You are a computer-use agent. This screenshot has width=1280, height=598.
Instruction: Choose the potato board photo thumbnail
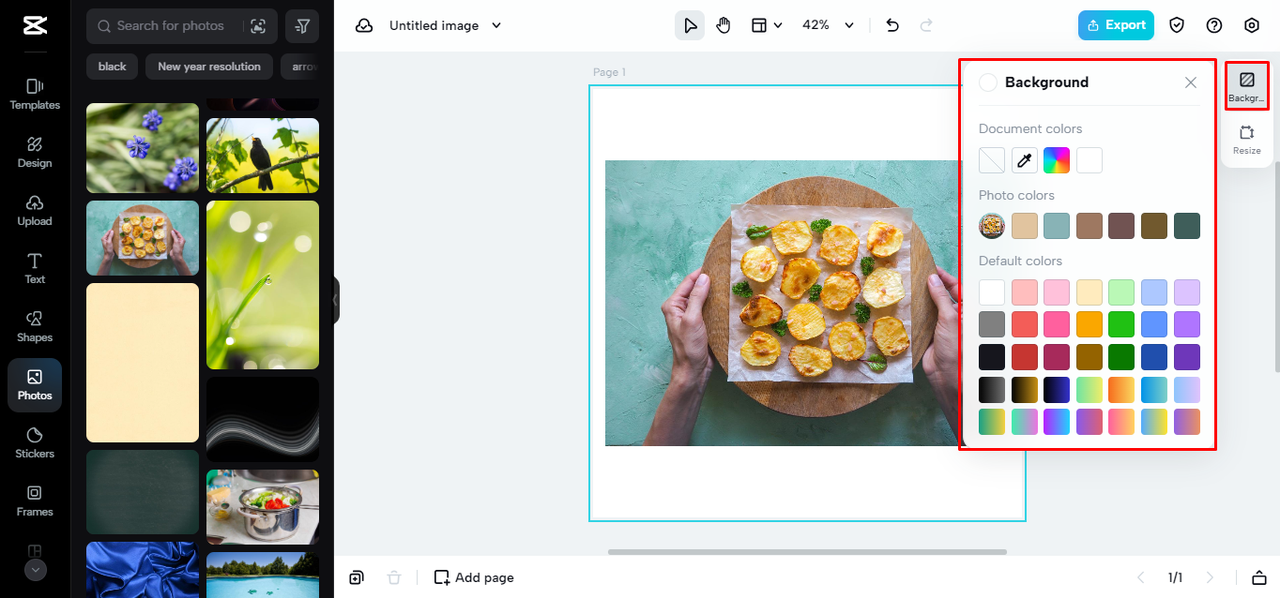142,238
